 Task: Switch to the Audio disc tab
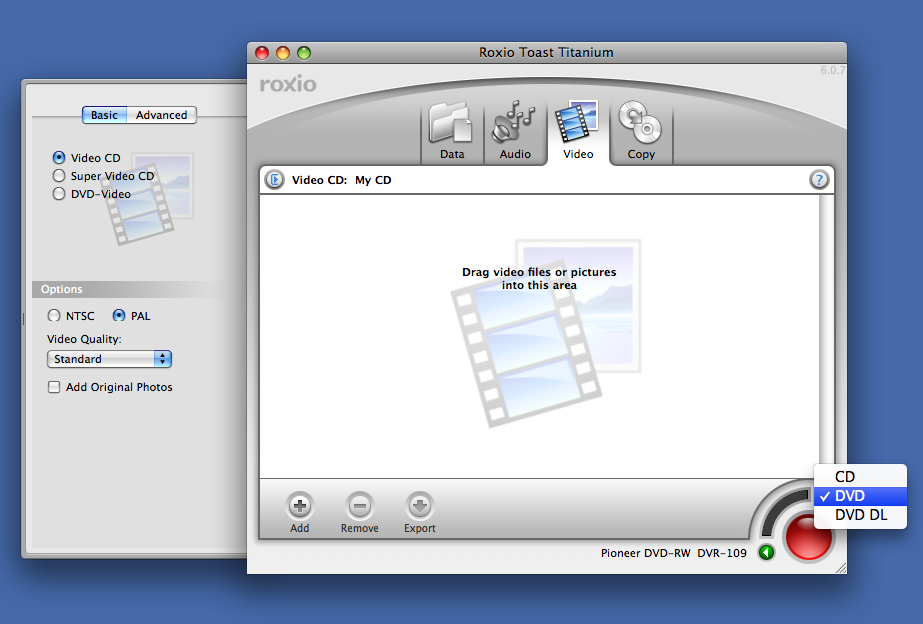coord(515,131)
